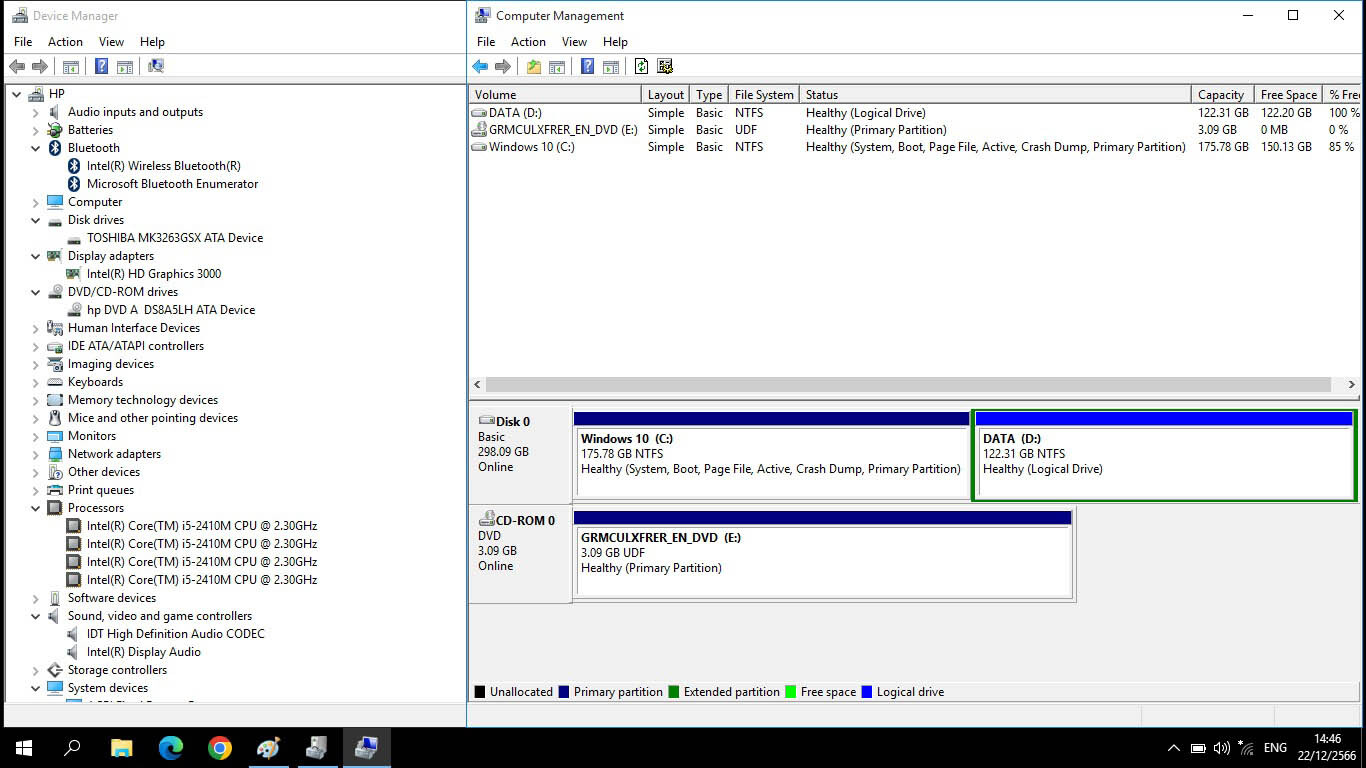Toggle console tree icon in Device Manager toolbar
The height and width of the screenshot is (768, 1366).
point(71,67)
